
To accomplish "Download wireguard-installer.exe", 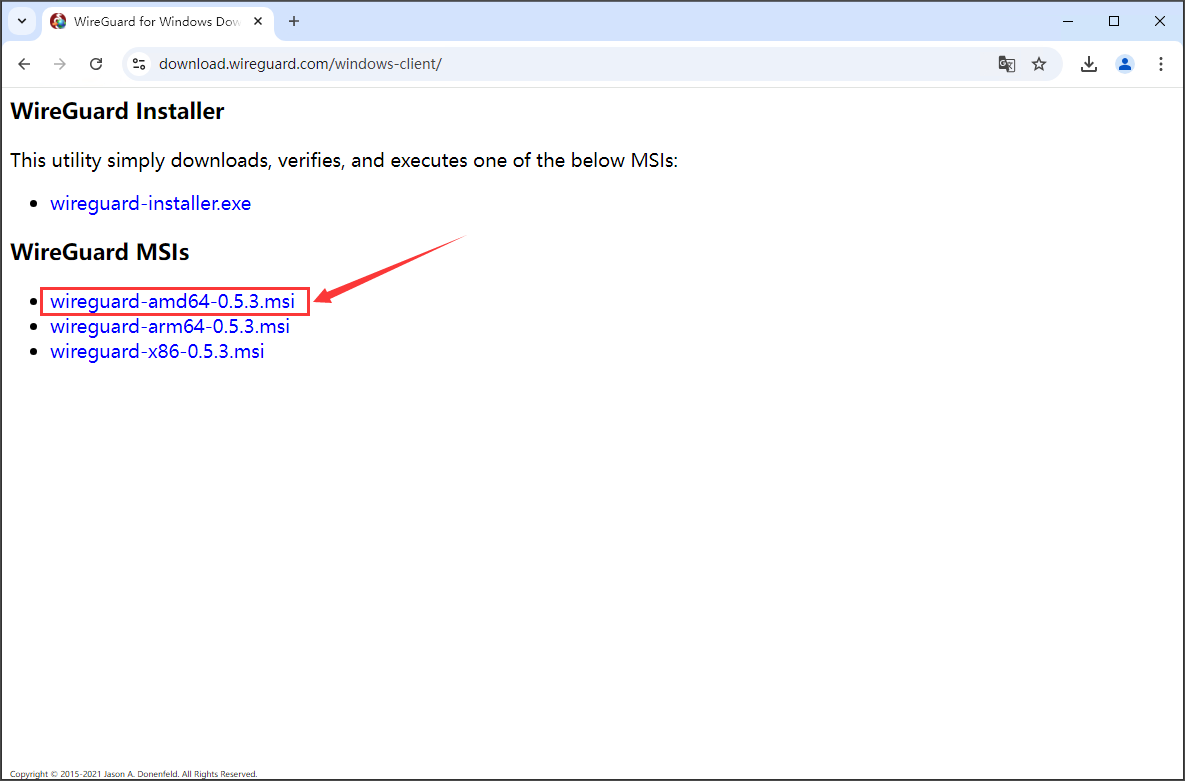I will pyautogui.click(x=150, y=203).
